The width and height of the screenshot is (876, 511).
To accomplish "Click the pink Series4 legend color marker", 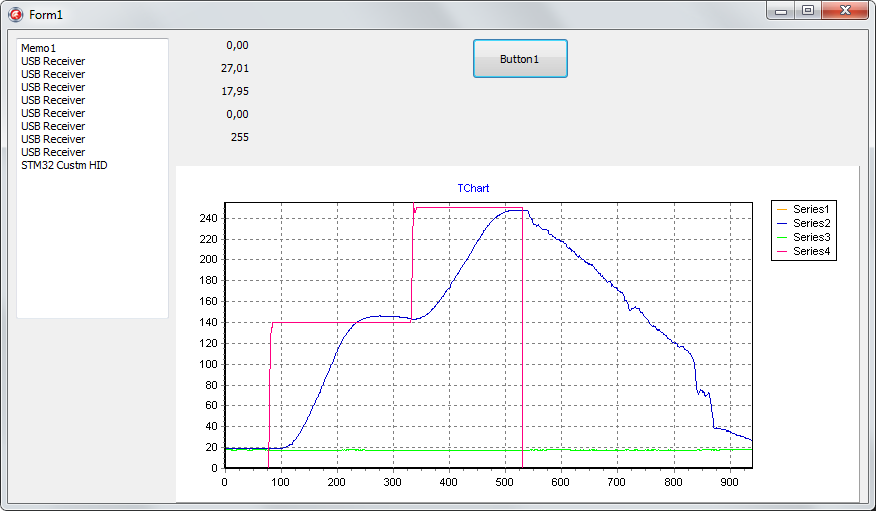I will (x=782, y=252).
